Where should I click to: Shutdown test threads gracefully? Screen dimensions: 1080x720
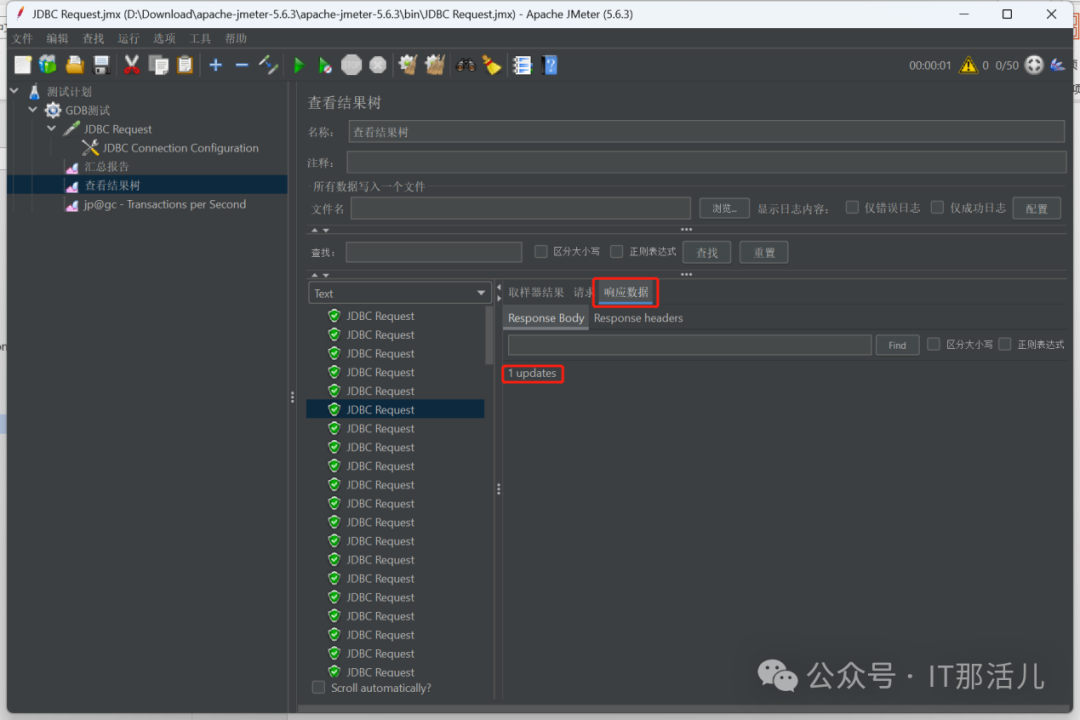(377, 65)
